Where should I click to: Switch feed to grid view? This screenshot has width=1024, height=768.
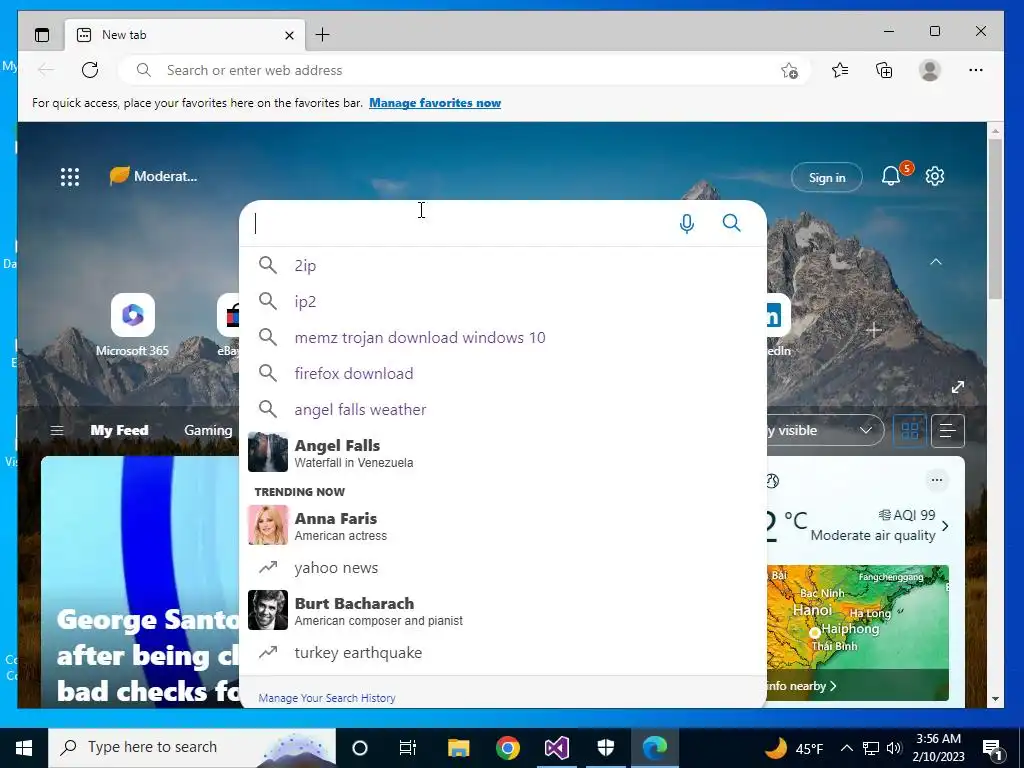coord(910,430)
